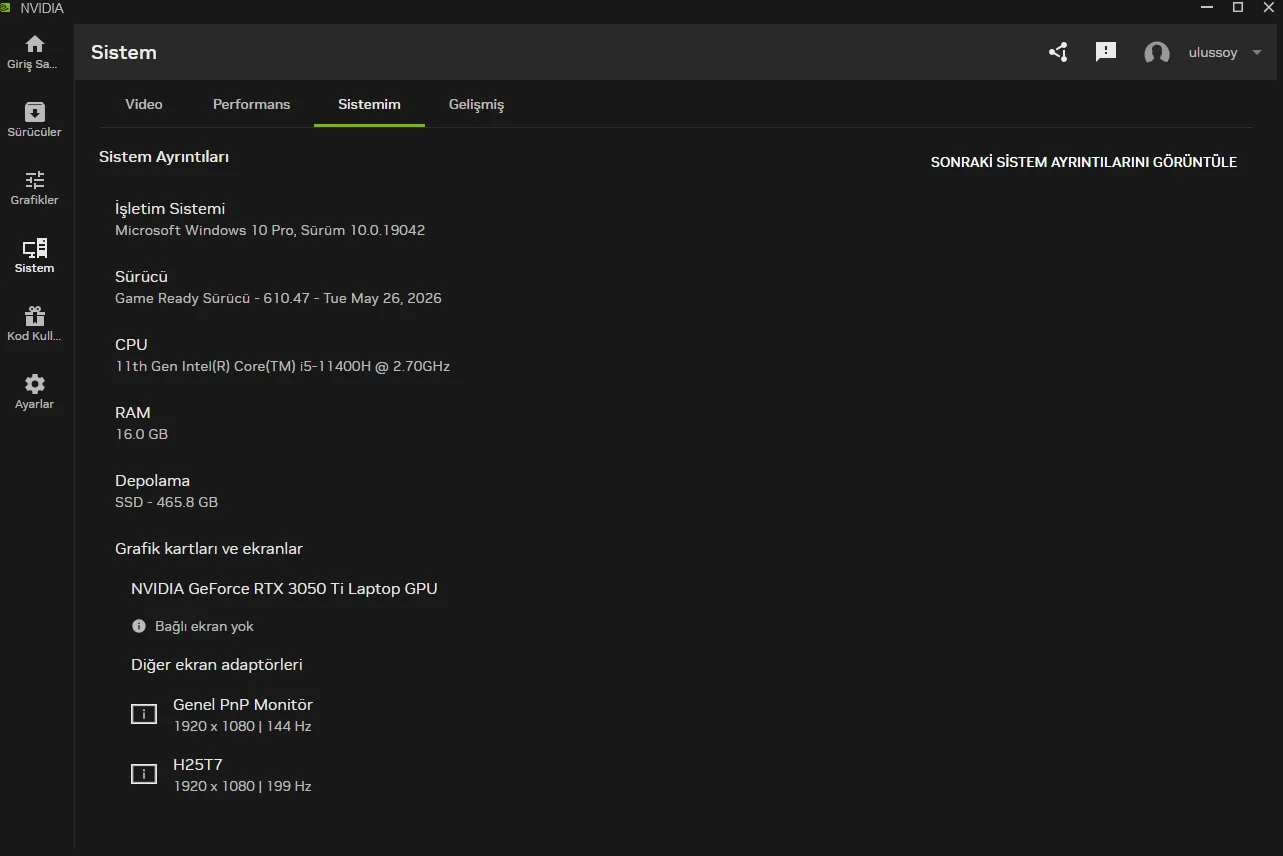Click the Depolama label
The width and height of the screenshot is (1283, 856).
click(152, 480)
